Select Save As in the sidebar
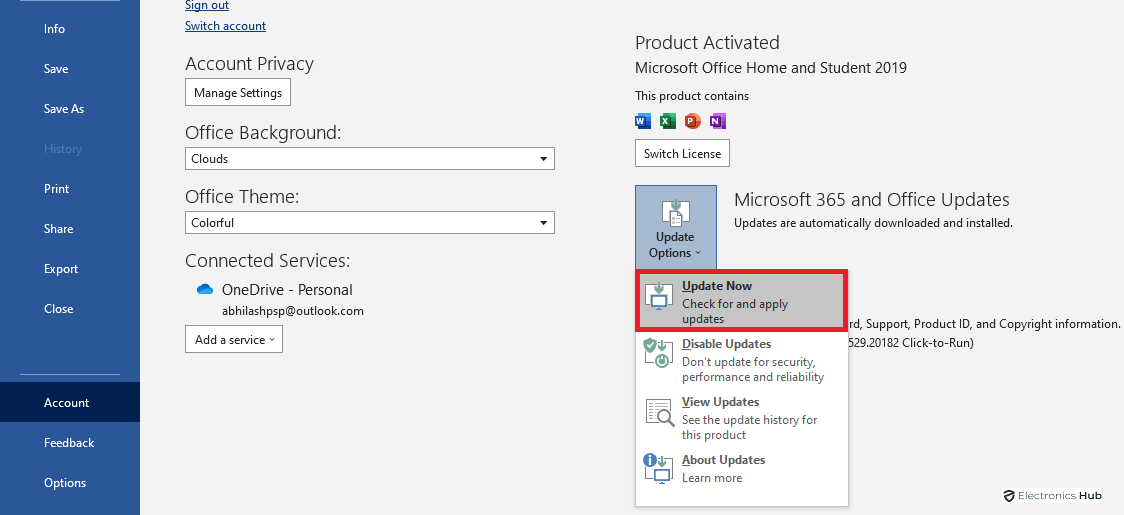 pyautogui.click(x=64, y=109)
